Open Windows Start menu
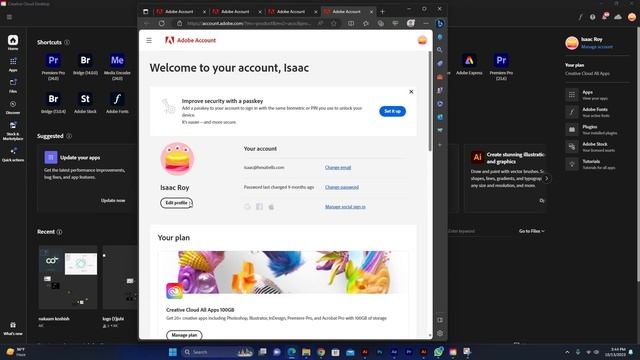The height and width of the screenshot is (360, 640). (x=173, y=352)
